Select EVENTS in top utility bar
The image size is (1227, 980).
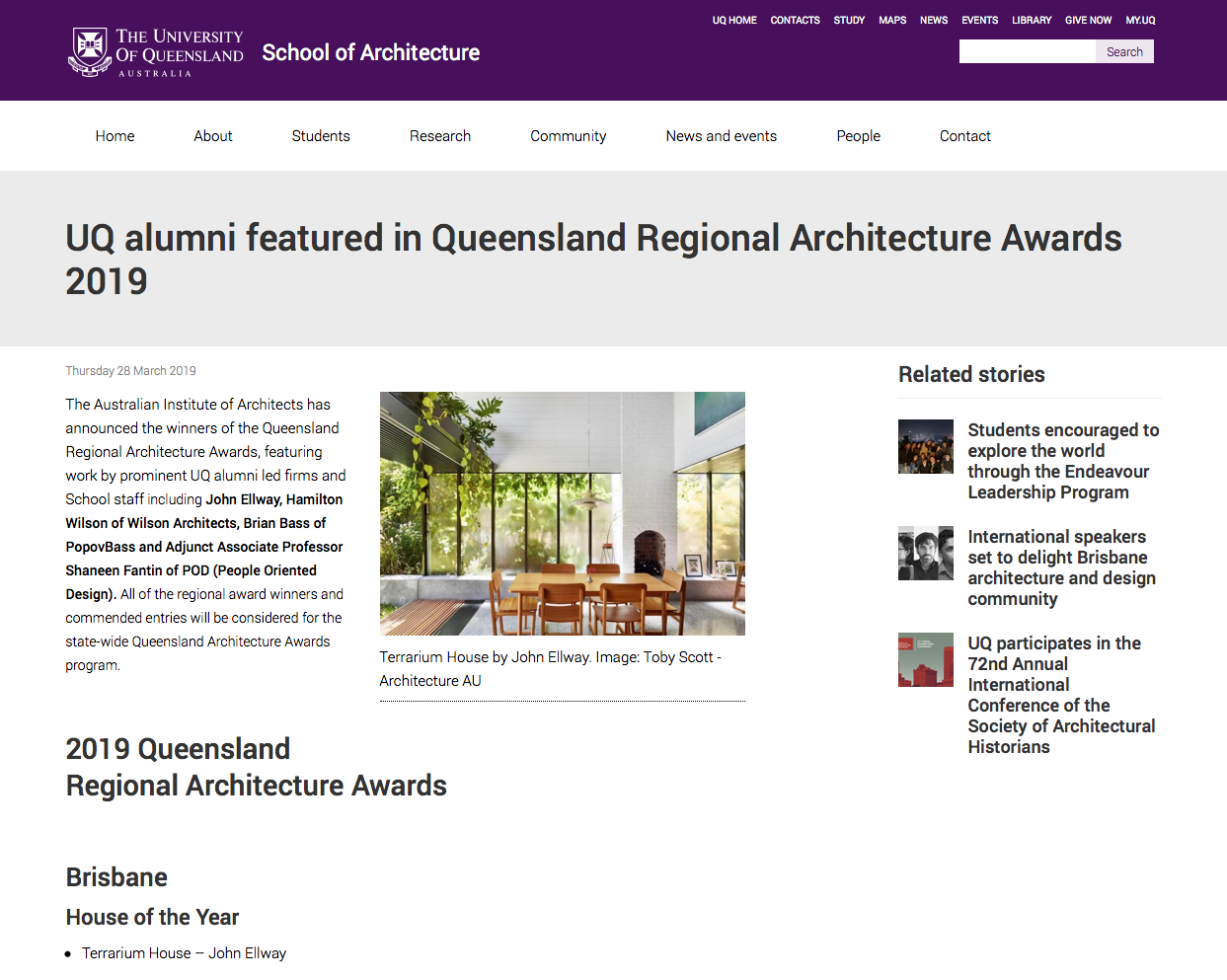pyautogui.click(x=980, y=20)
